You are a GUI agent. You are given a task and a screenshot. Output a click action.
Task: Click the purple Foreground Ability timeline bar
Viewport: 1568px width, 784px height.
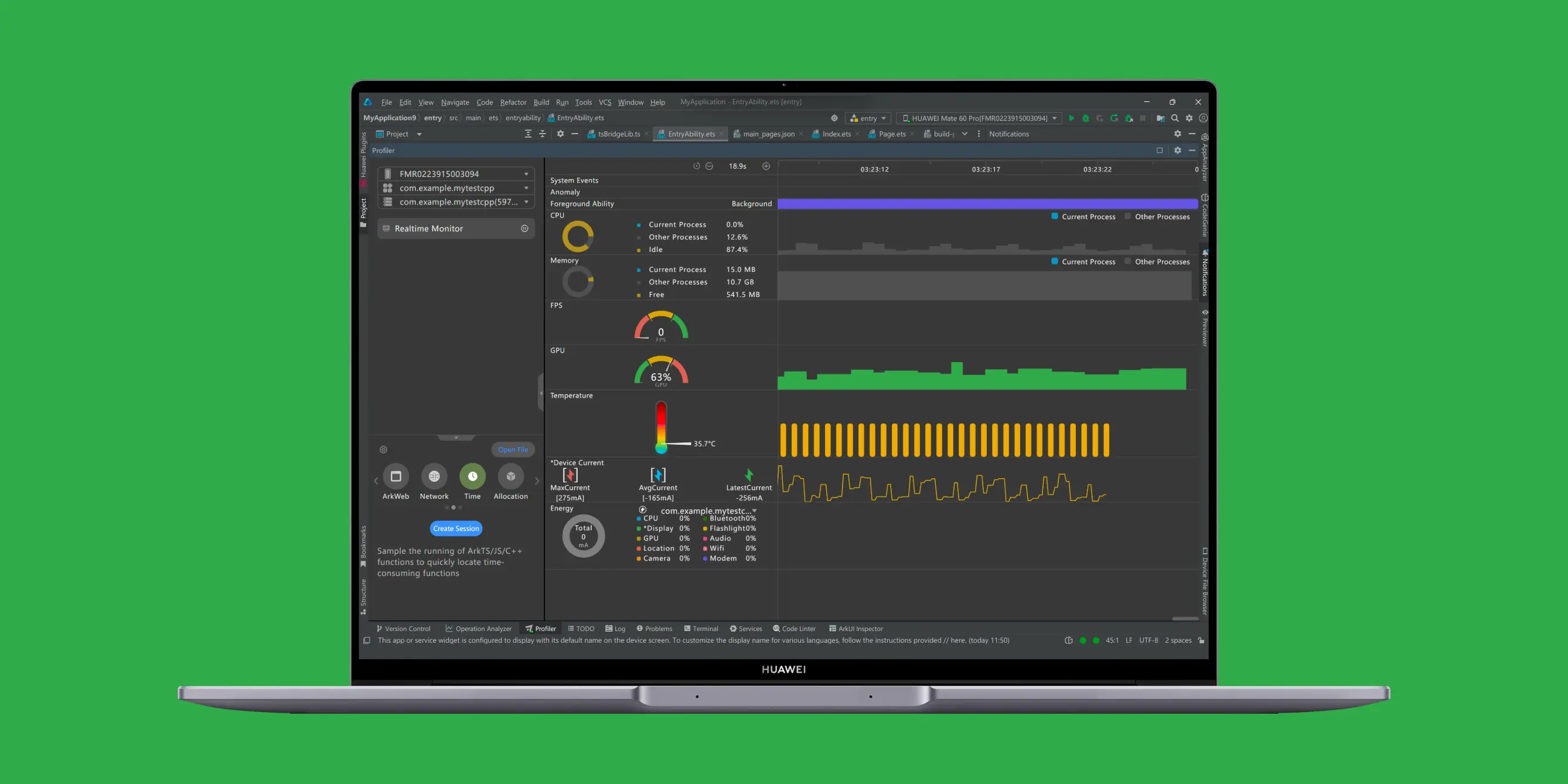987,204
